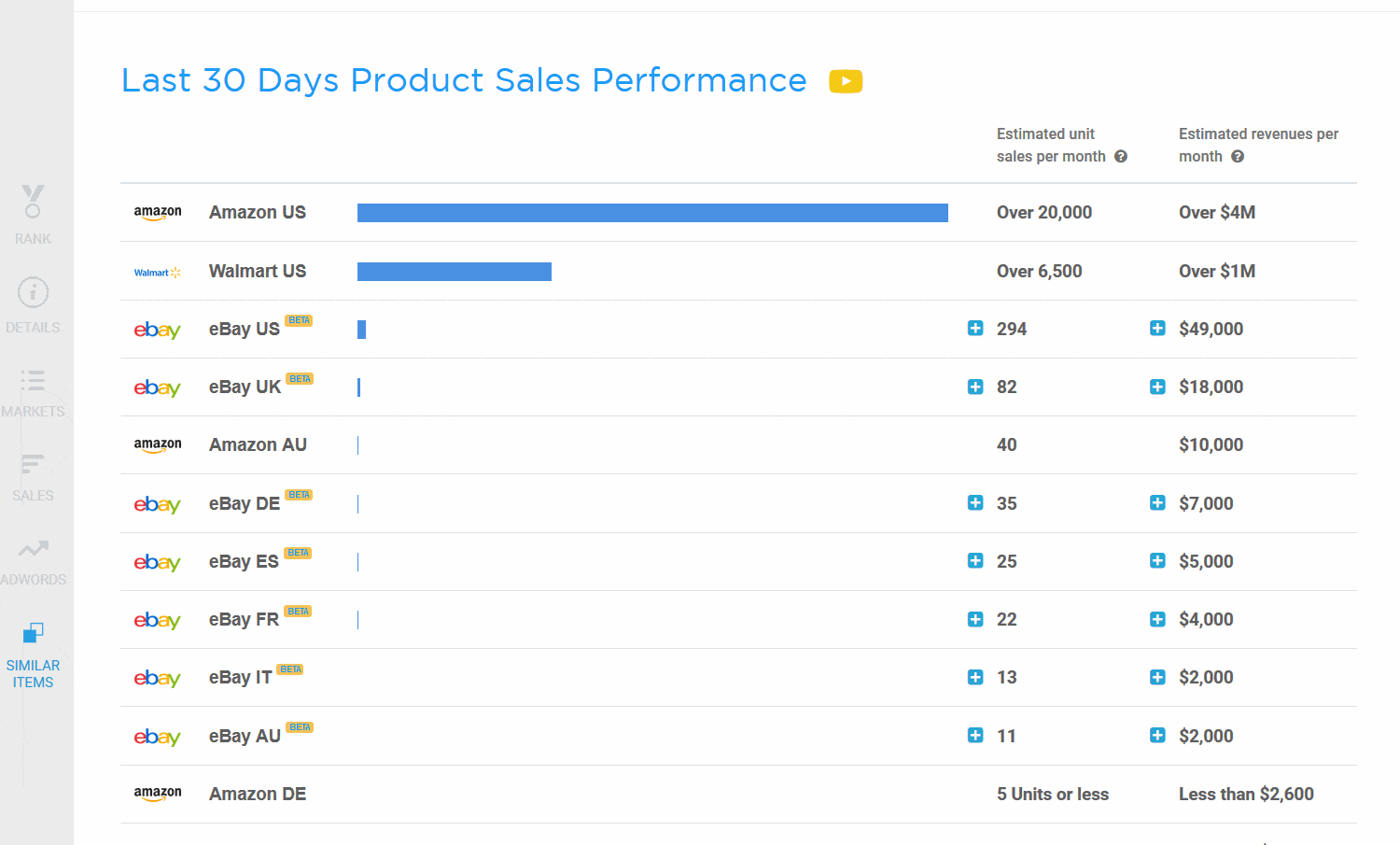Image resolution: width=1400 pixels, height=845 pixels.
Task: Click the Walmart US marketplace label
Action: 258,271
